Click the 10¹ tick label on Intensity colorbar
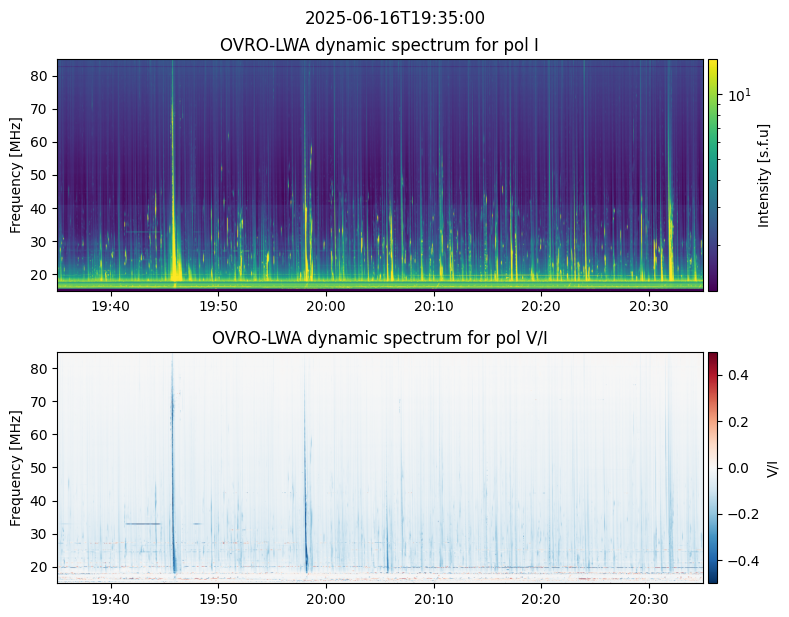This screenshot has height=617, width=789. (738, 95)
